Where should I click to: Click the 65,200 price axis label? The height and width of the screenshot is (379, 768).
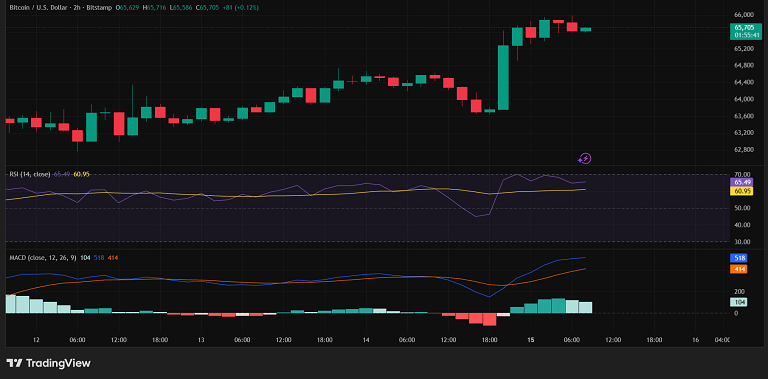point(743,49)
